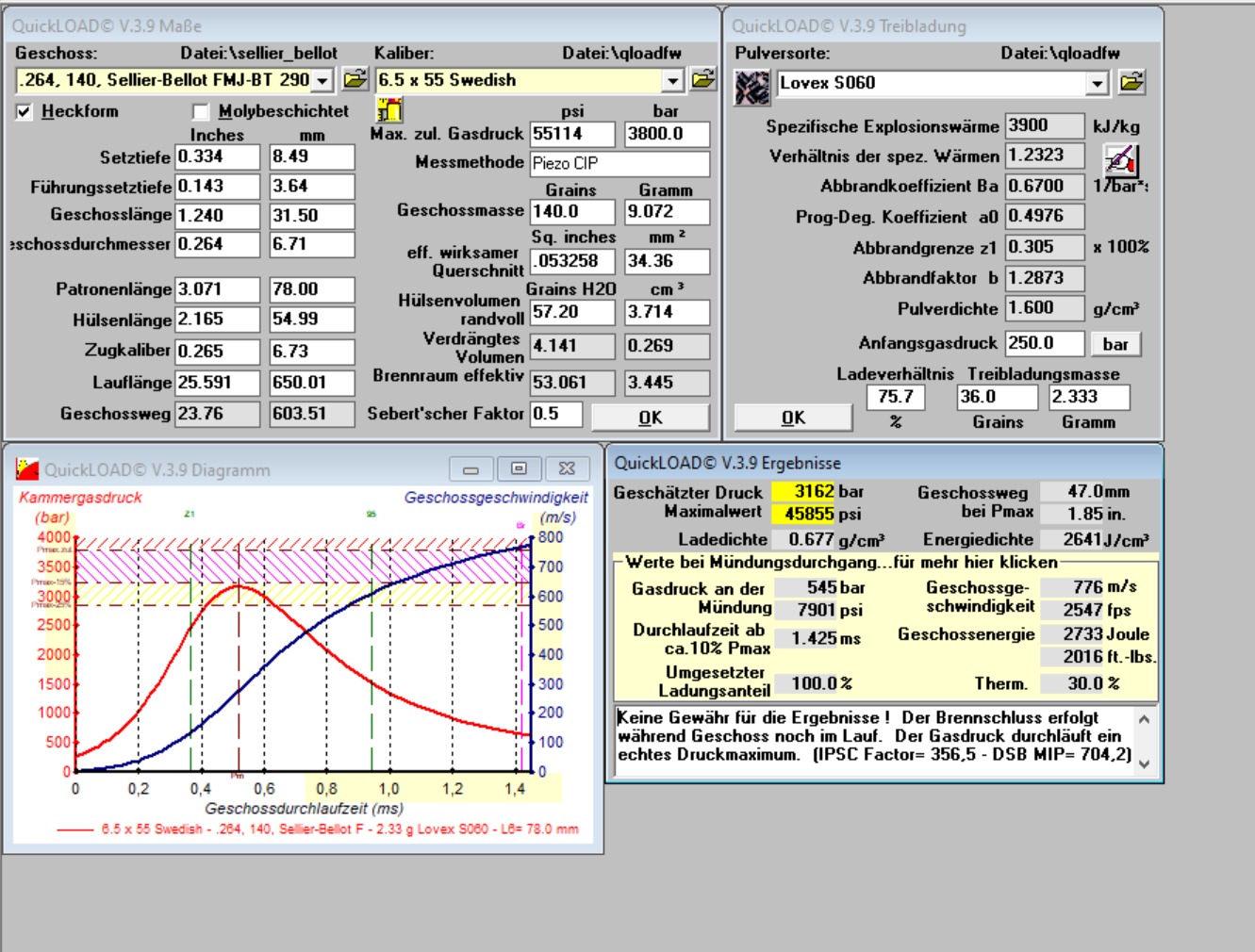
Task: Select the max pressure bar field 3800.0
Action: 668,134
